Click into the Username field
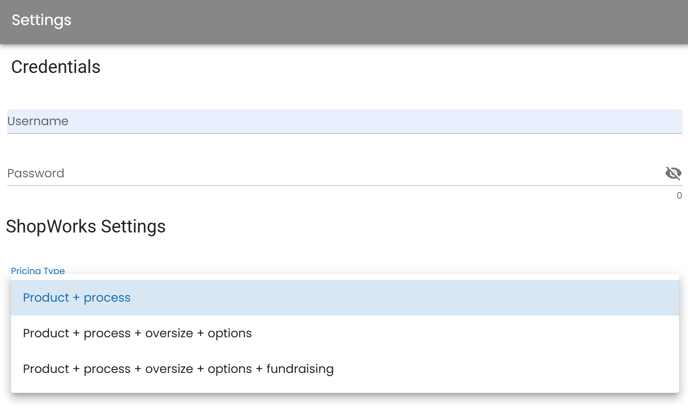Viewport: 688px width, 406px height. 344,121
